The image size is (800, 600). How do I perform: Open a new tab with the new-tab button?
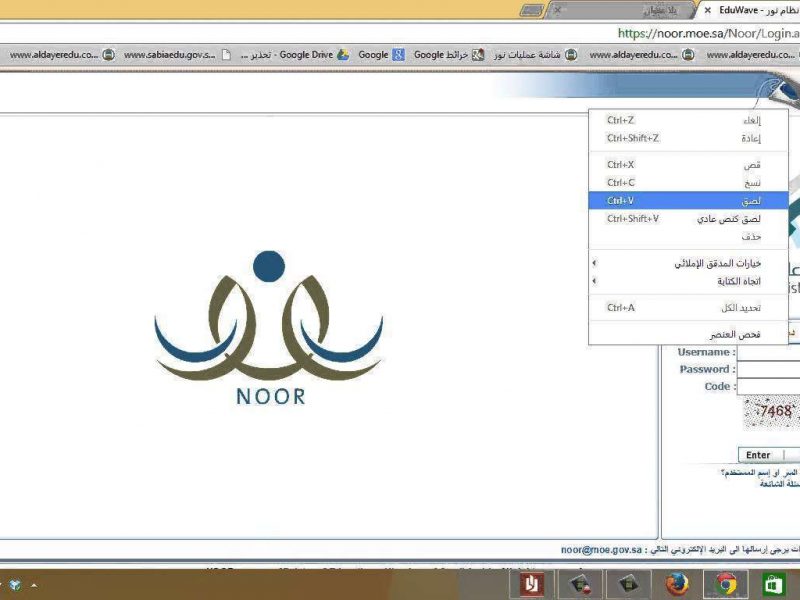pos(531,11)
